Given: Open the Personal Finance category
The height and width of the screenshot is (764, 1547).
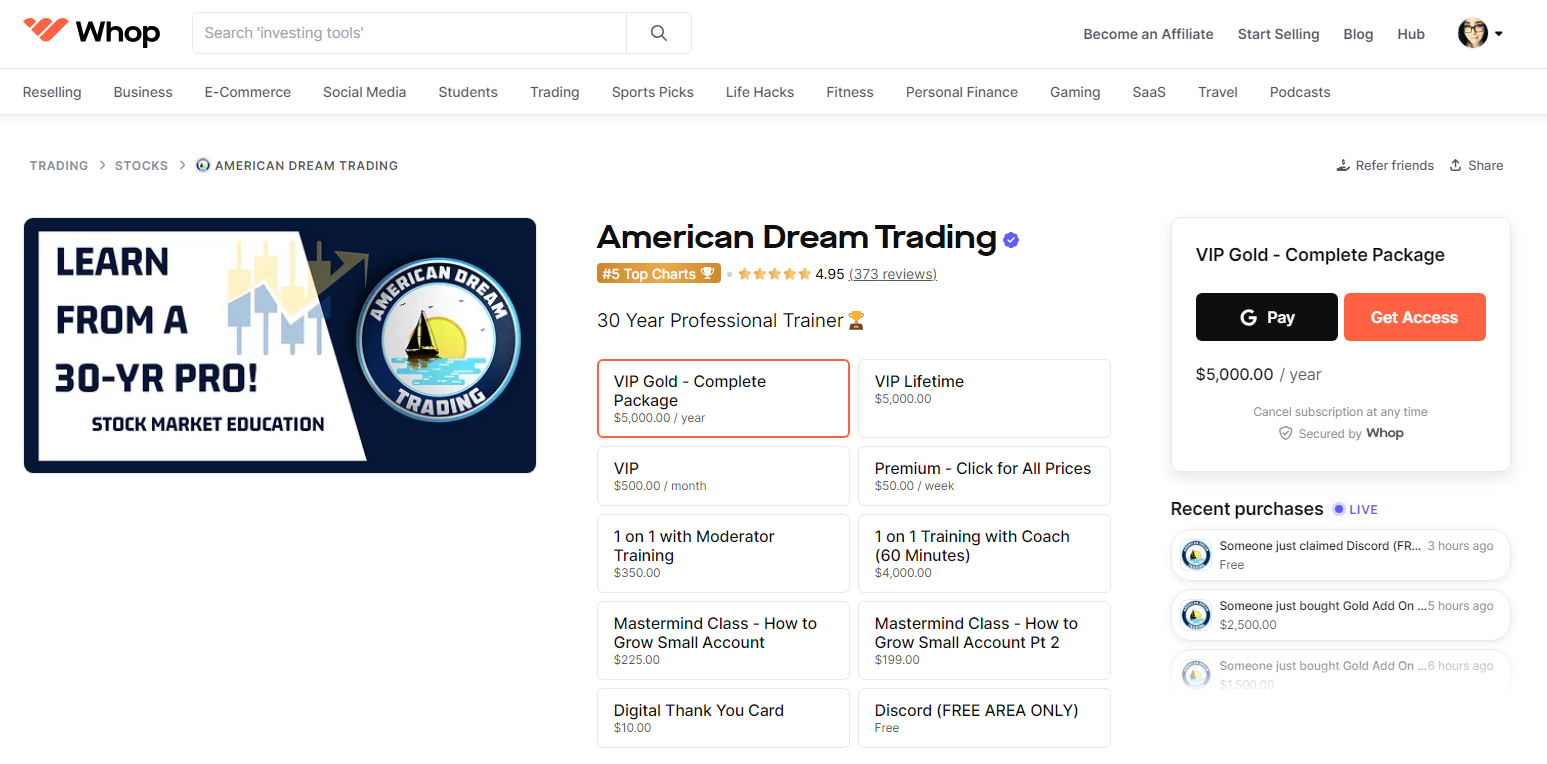Looking at the screenshot, I should click(x=962, y=92).
